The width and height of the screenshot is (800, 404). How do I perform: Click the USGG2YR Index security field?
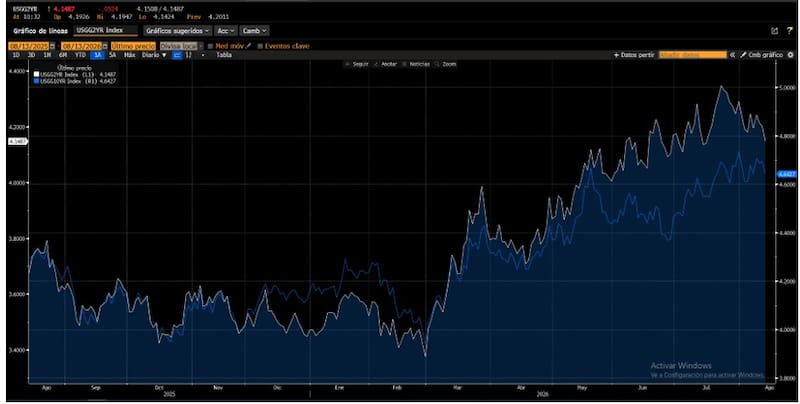pyautogui.click(x=106, y=31)
